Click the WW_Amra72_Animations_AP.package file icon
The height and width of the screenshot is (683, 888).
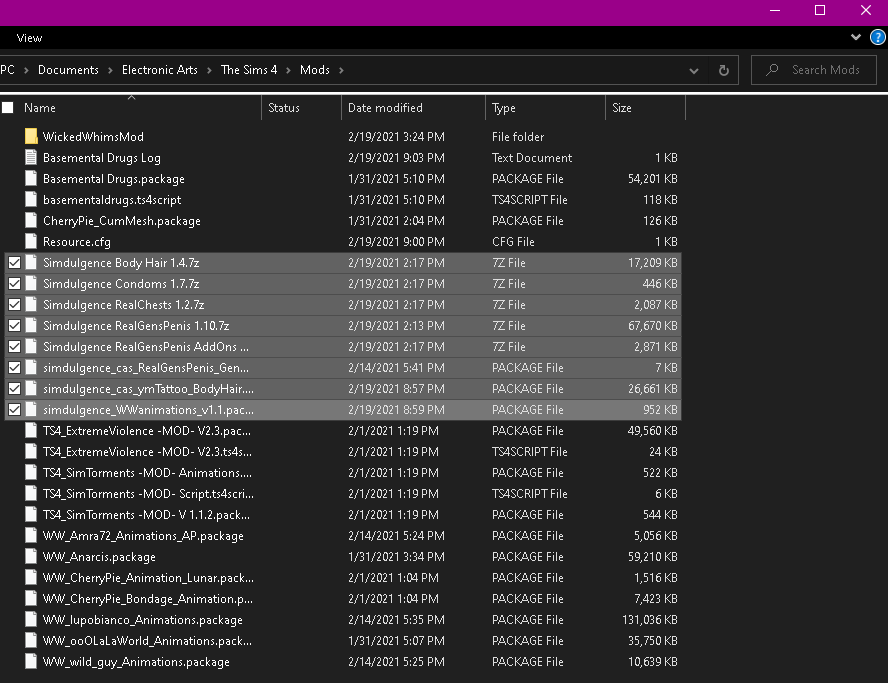32,536
